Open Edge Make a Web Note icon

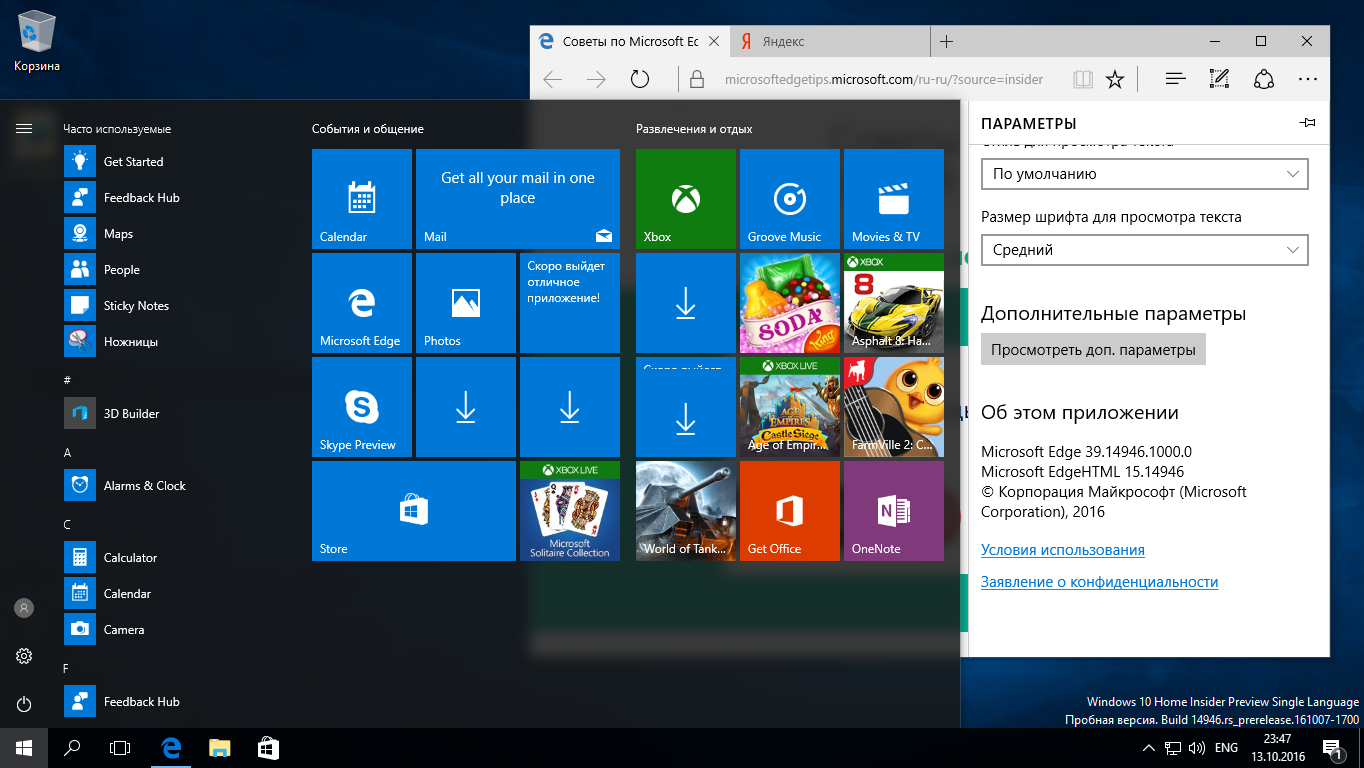click(1219, 79)
